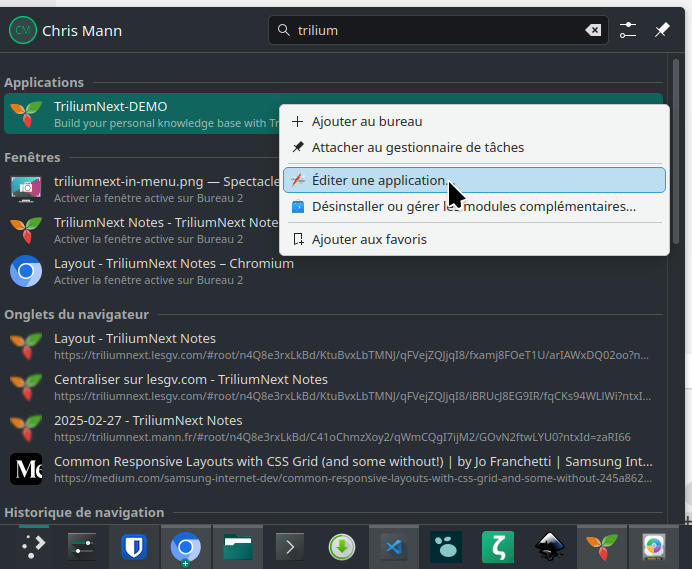Viewport: 692px width, 569px height.
Task: Open the disk usage icon in taskbar
Action: [x=654, y=547]
